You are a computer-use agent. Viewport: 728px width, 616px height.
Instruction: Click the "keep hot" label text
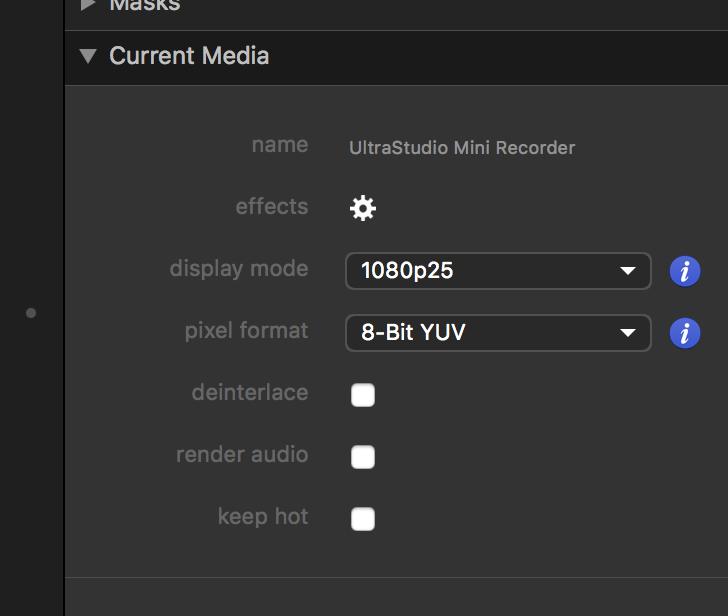pos(263,517)
